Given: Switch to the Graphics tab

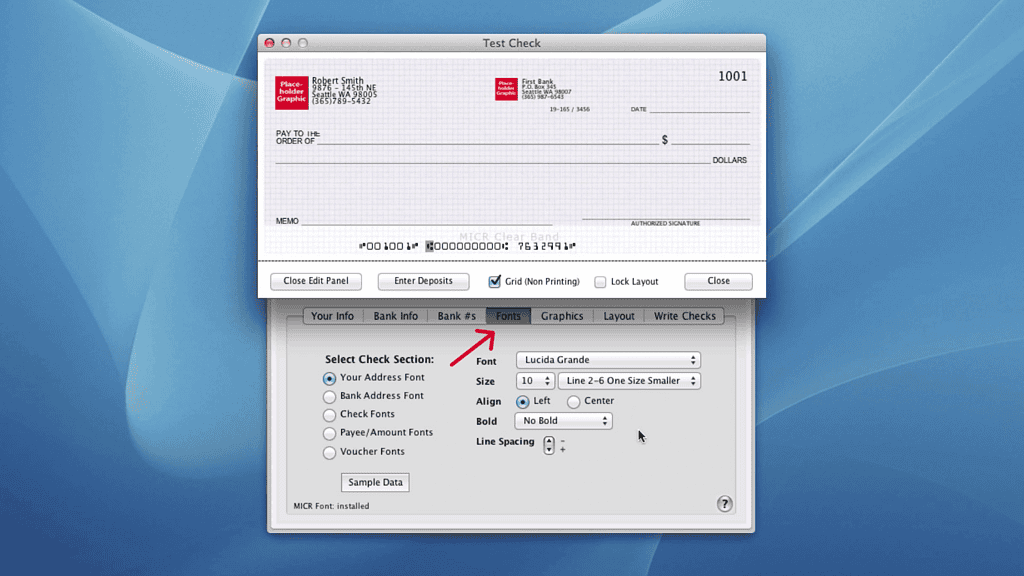Looking at the screenshot, I should (x=562, y=316).
